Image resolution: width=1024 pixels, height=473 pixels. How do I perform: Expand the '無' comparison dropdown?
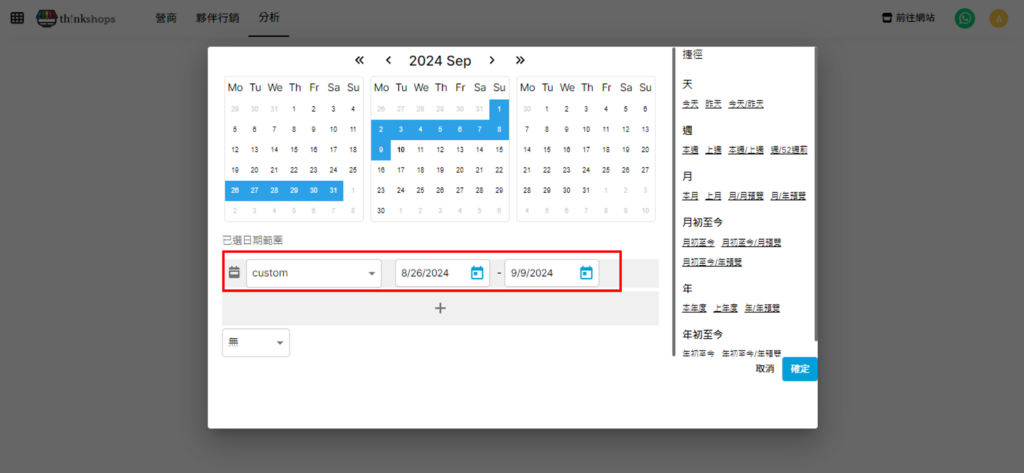pos(256,343)
